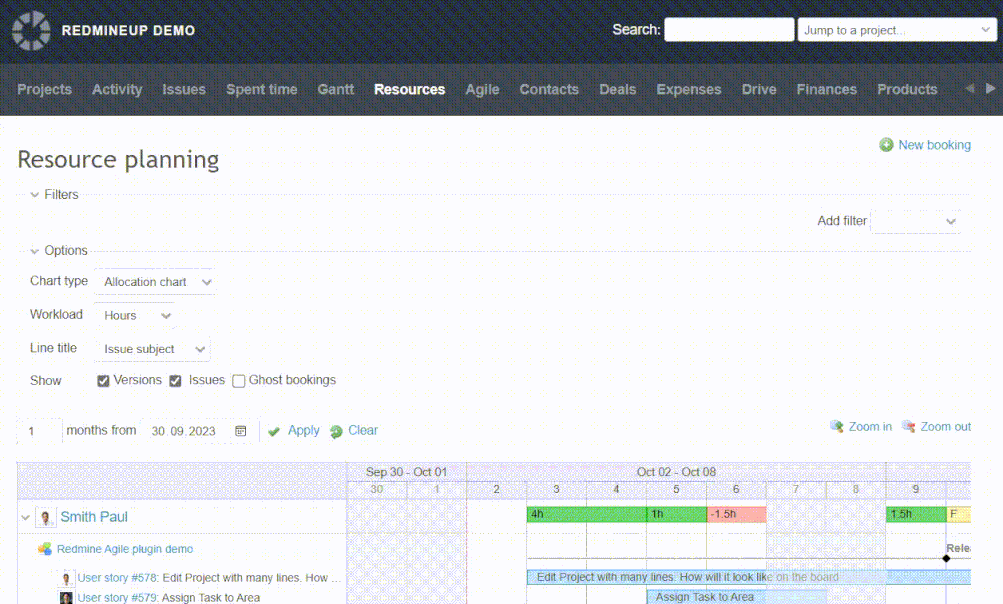Uncheck the Versions checkbox

[103, 381]
